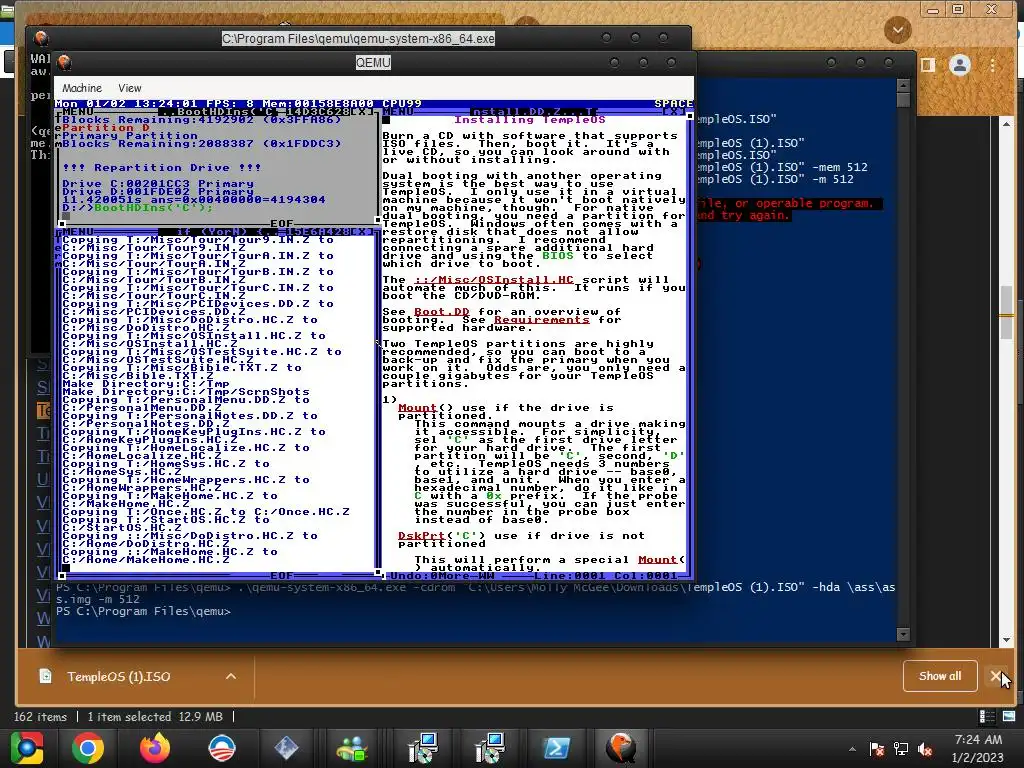Click 'Drive C:00201CC3 Primary' line
The width and height of the screenshot is (1024, 768).
pos(158,184)
